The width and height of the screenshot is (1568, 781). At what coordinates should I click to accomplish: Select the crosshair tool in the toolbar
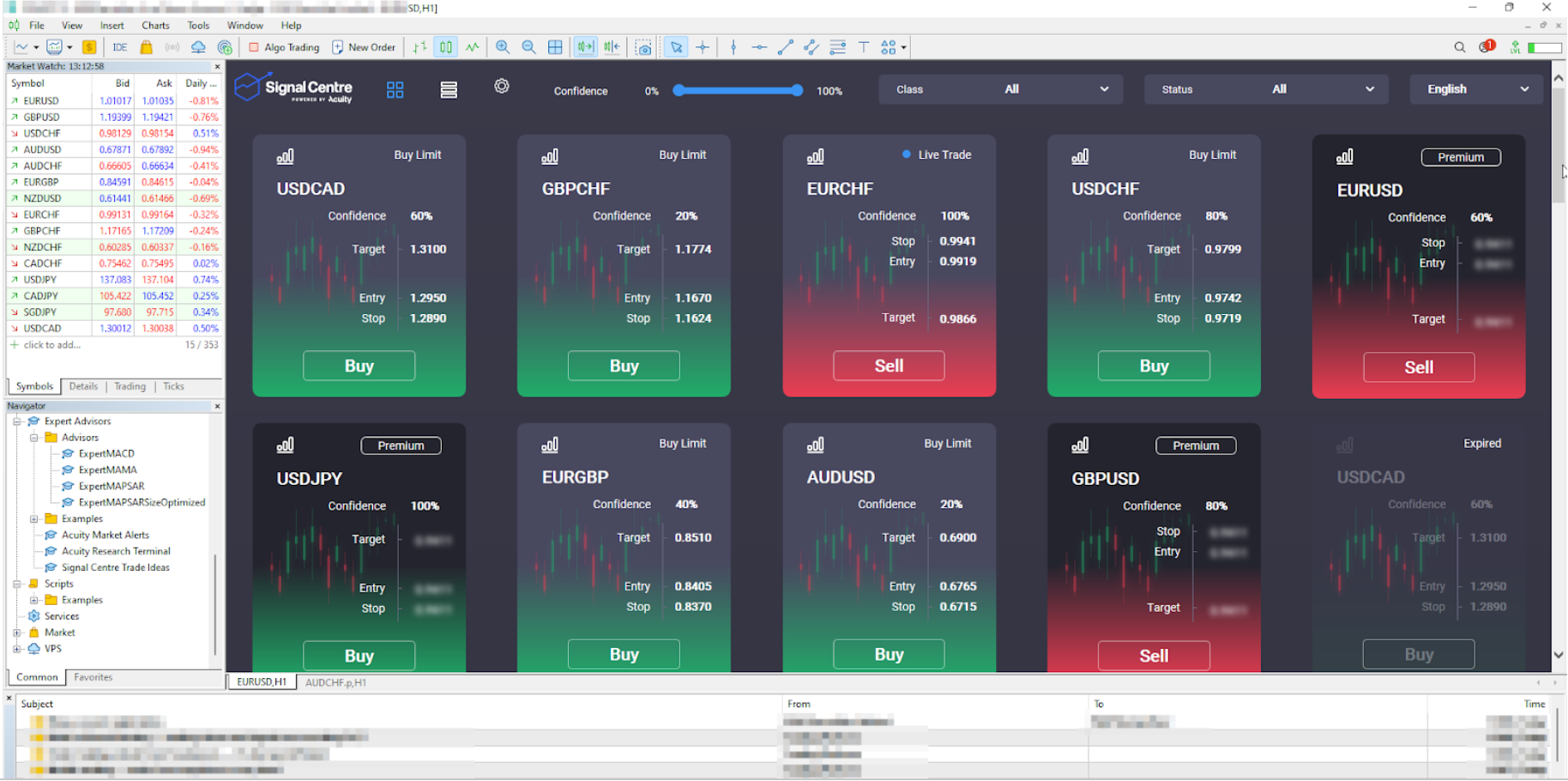click(x=703, y=47)
